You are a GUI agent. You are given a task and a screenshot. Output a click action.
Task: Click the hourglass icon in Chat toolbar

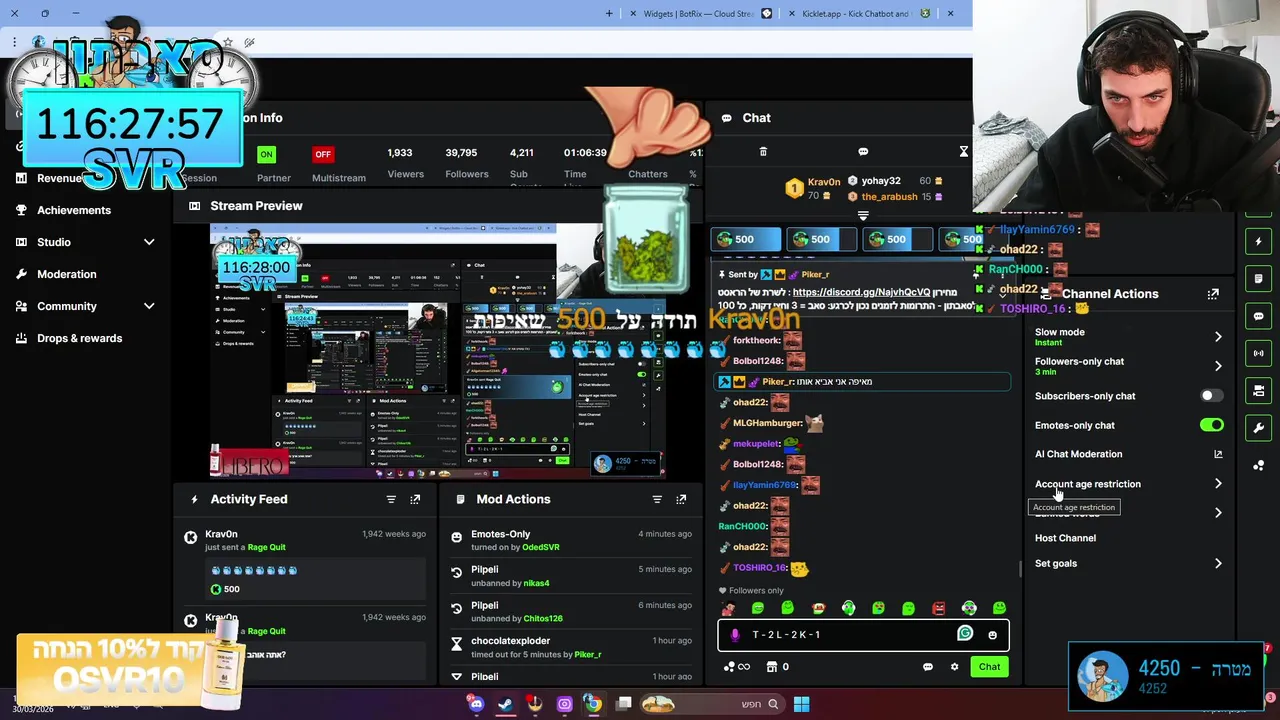963,152
